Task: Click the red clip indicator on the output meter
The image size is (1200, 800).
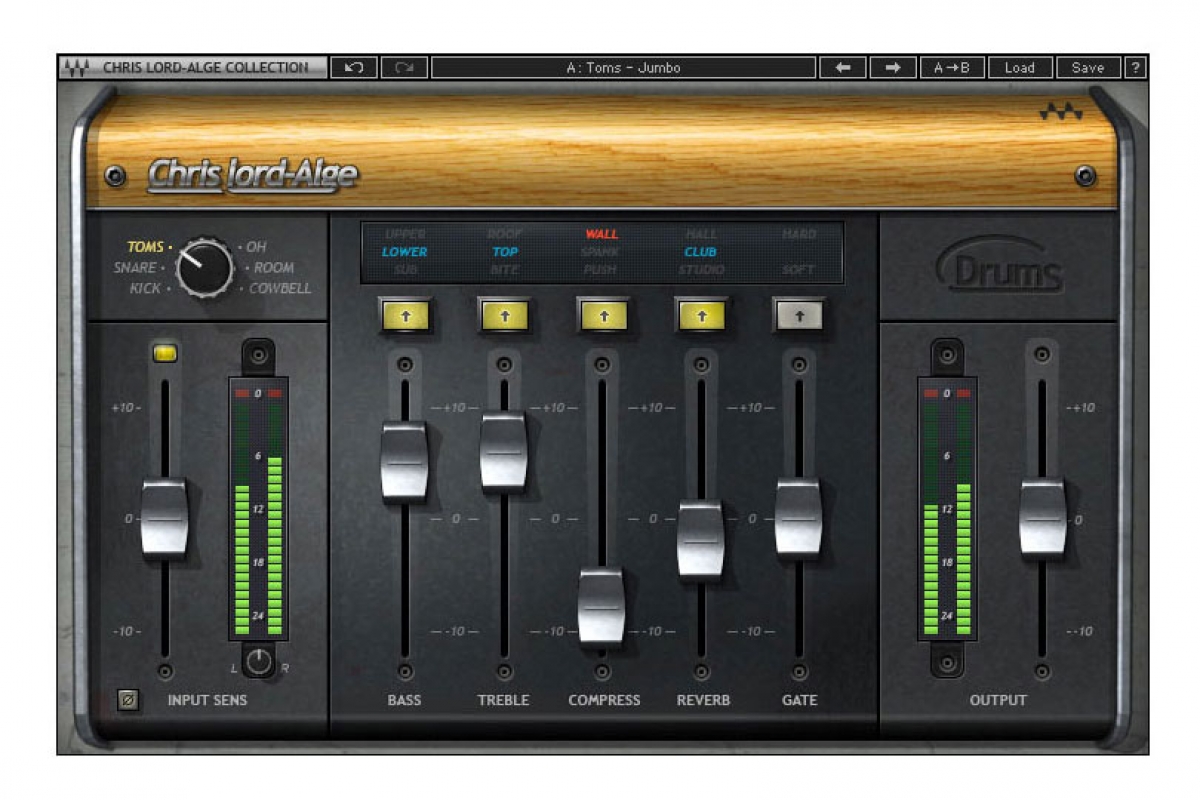Action: (x=947, y=394)
